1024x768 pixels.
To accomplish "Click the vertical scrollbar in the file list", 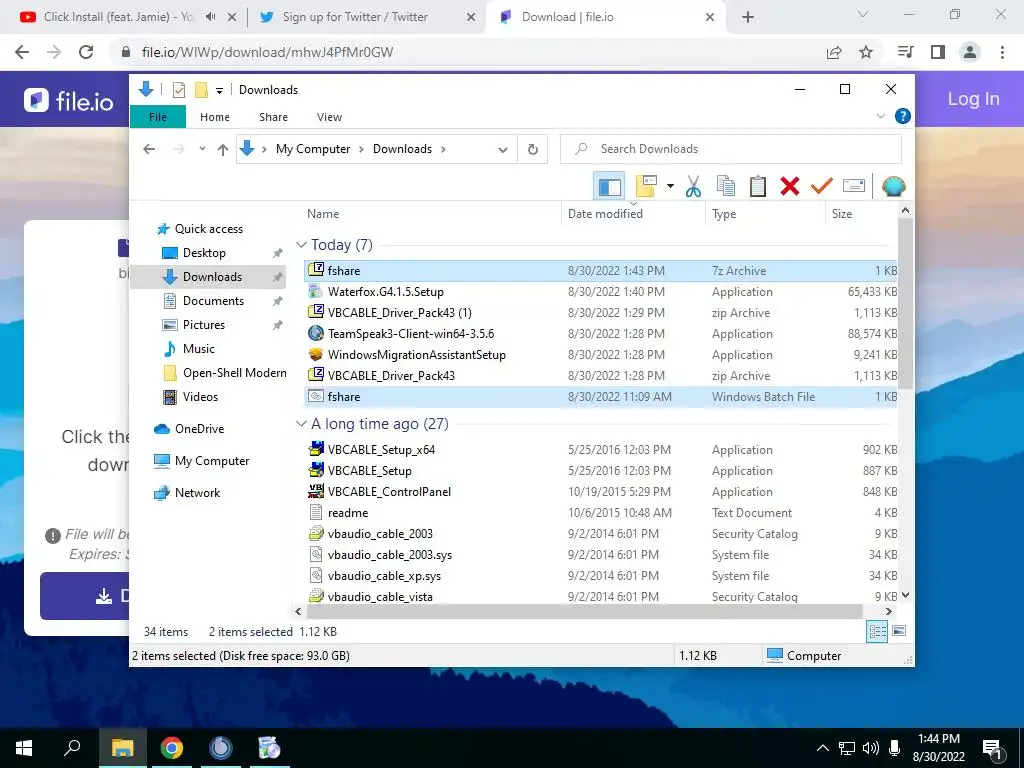I will click(x=905, y=304).
